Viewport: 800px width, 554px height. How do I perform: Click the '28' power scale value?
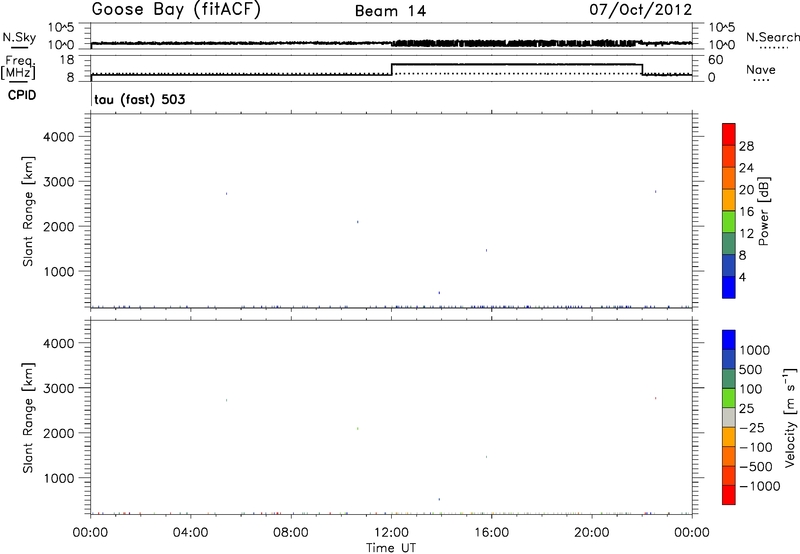746,146
